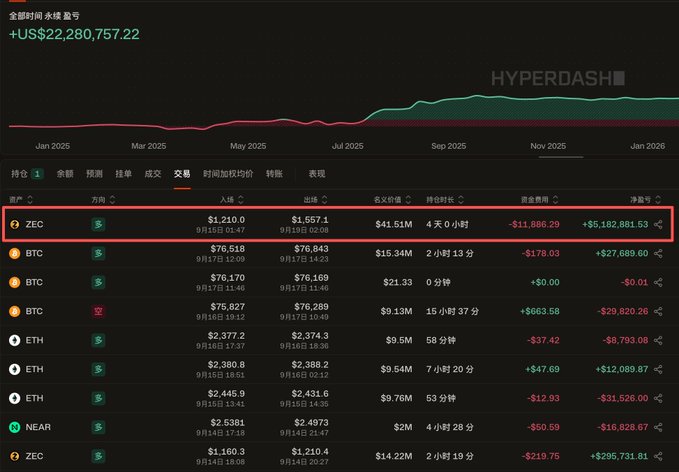Click the $41.51M notional value cell

[394, 224]
